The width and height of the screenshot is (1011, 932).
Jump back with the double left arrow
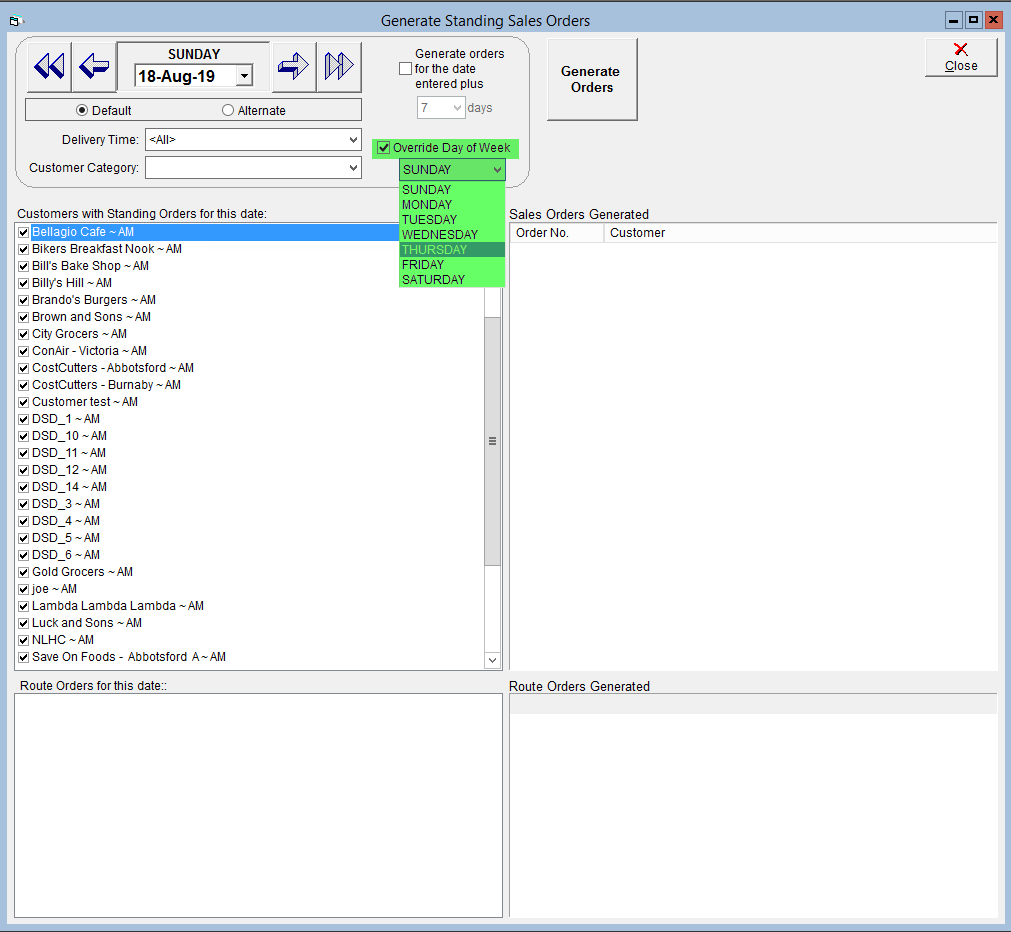click(49, 66)
